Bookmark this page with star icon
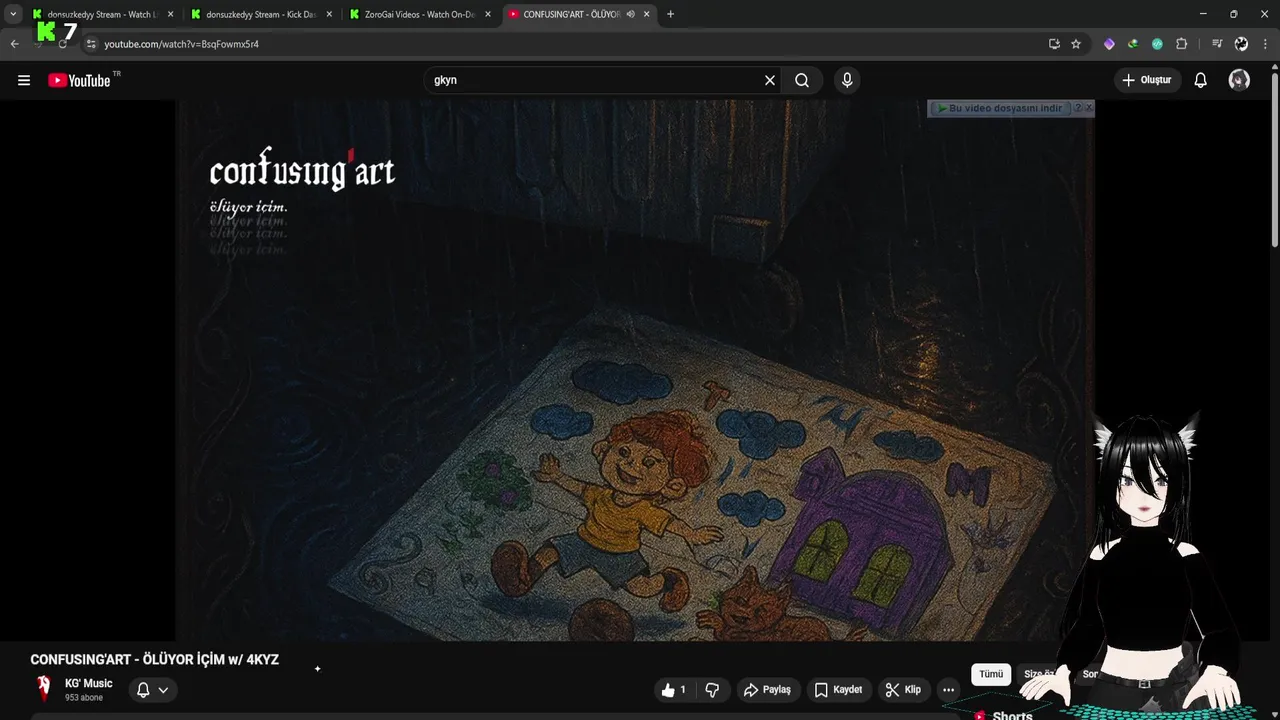Image resolution: width=1280 pixels, height=720 pixels. (x=1076, y=44)
